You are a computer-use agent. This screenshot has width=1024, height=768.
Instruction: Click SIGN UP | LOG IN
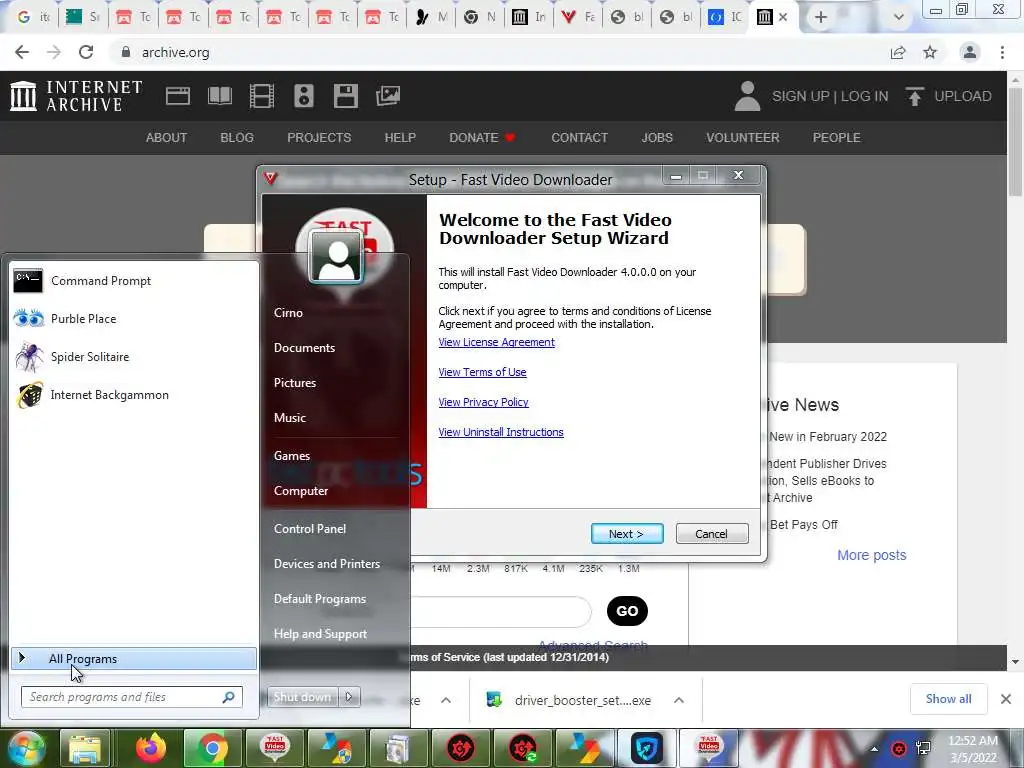click(x=830, y=96)
